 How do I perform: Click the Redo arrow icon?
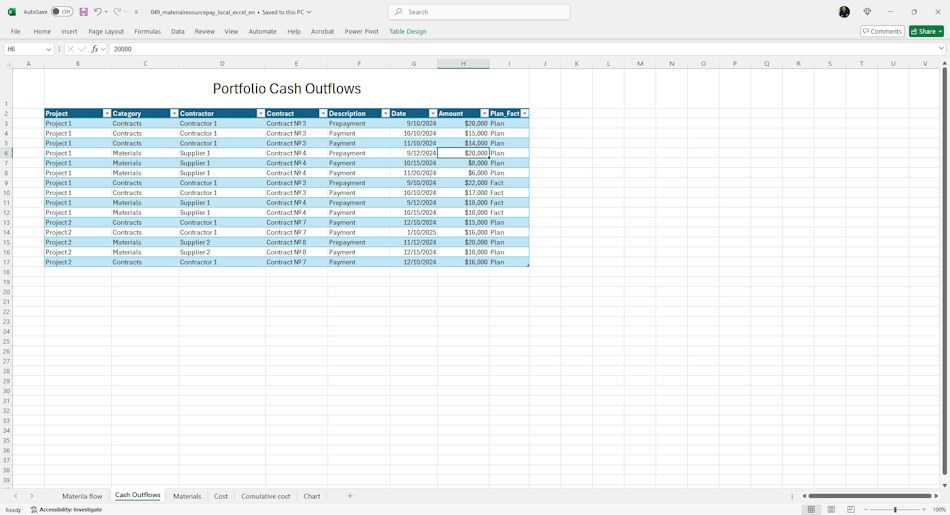(x=118, y=12)
